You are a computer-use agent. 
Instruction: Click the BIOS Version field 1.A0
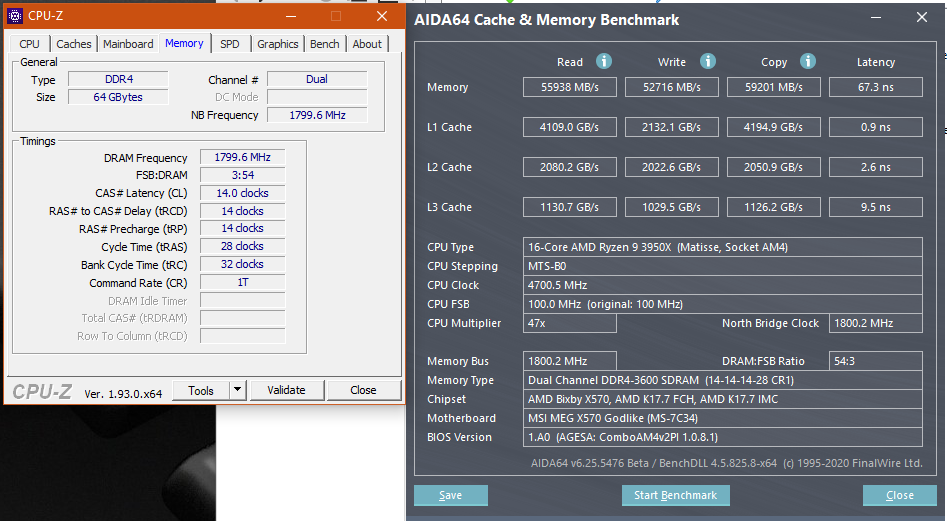point(722,437)
